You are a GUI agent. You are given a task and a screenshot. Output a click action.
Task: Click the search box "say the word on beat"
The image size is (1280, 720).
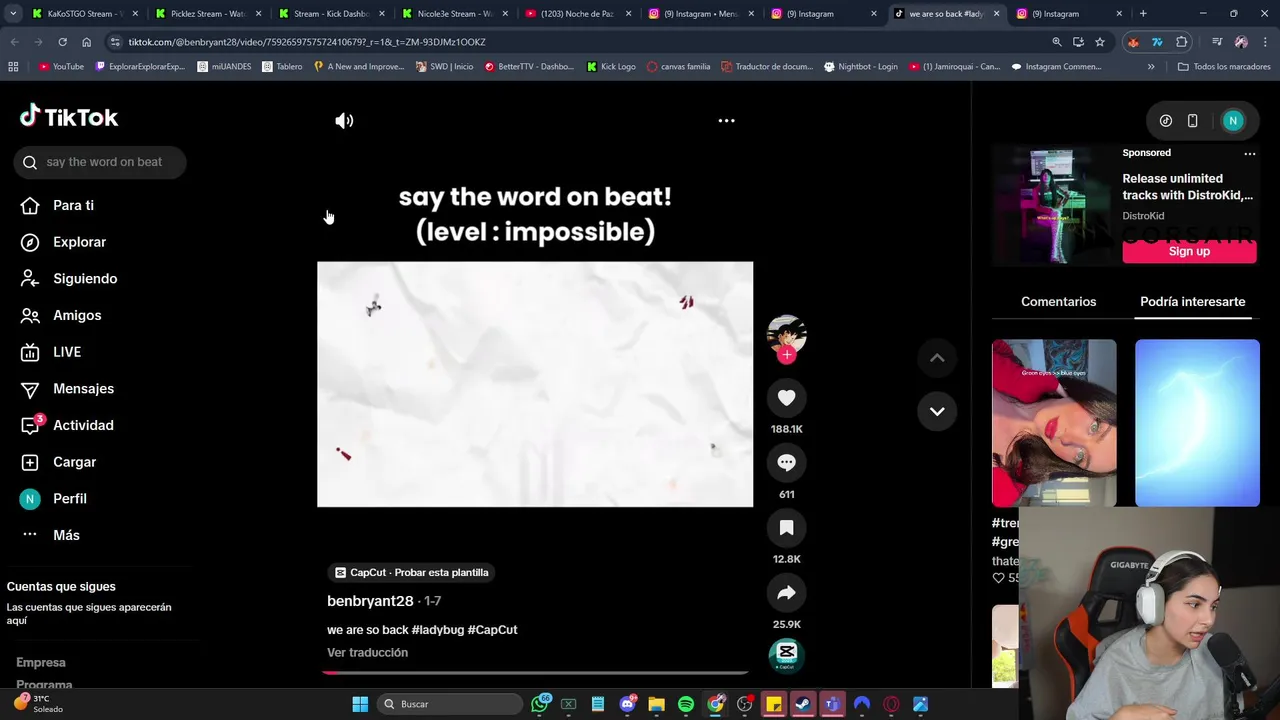tap(100, 162)
